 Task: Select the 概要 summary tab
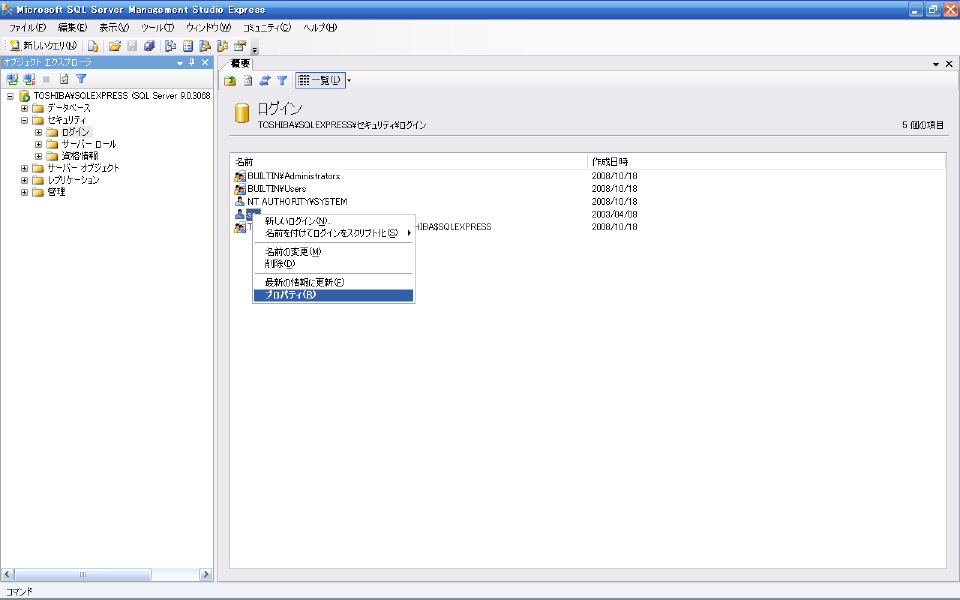240,63
